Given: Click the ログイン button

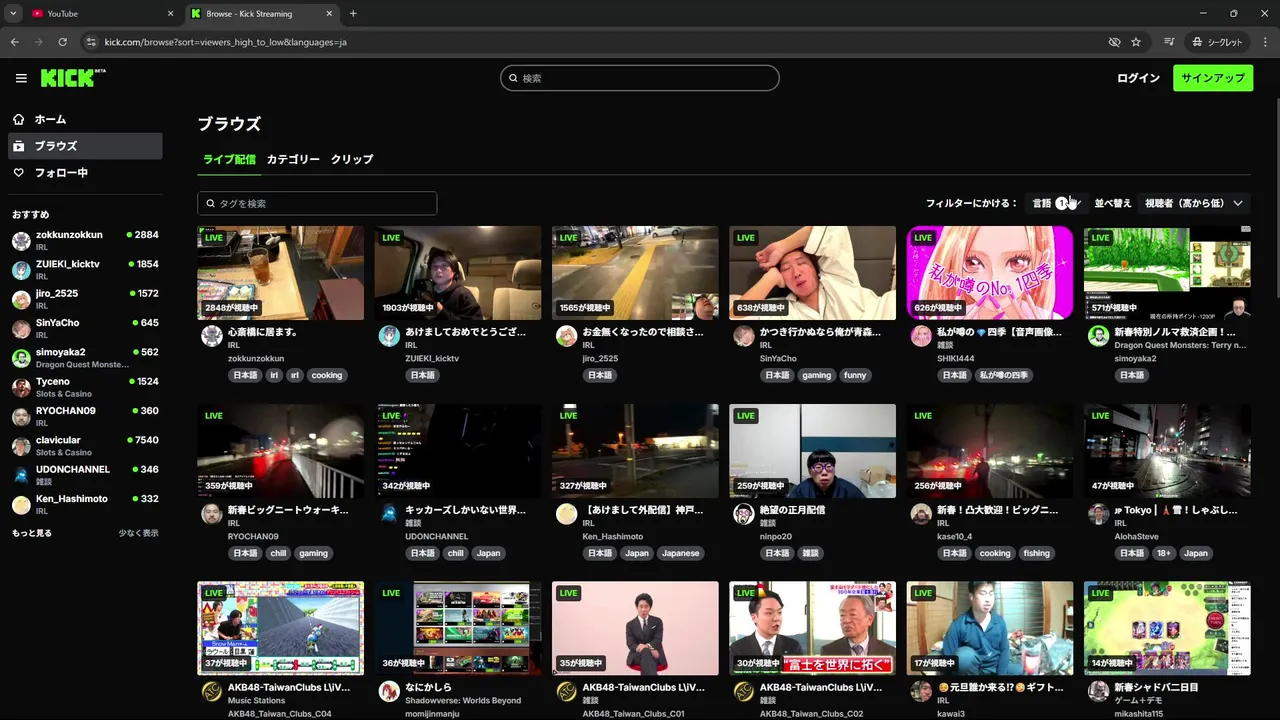Looking at the screenshot, I should [1138, 78].
